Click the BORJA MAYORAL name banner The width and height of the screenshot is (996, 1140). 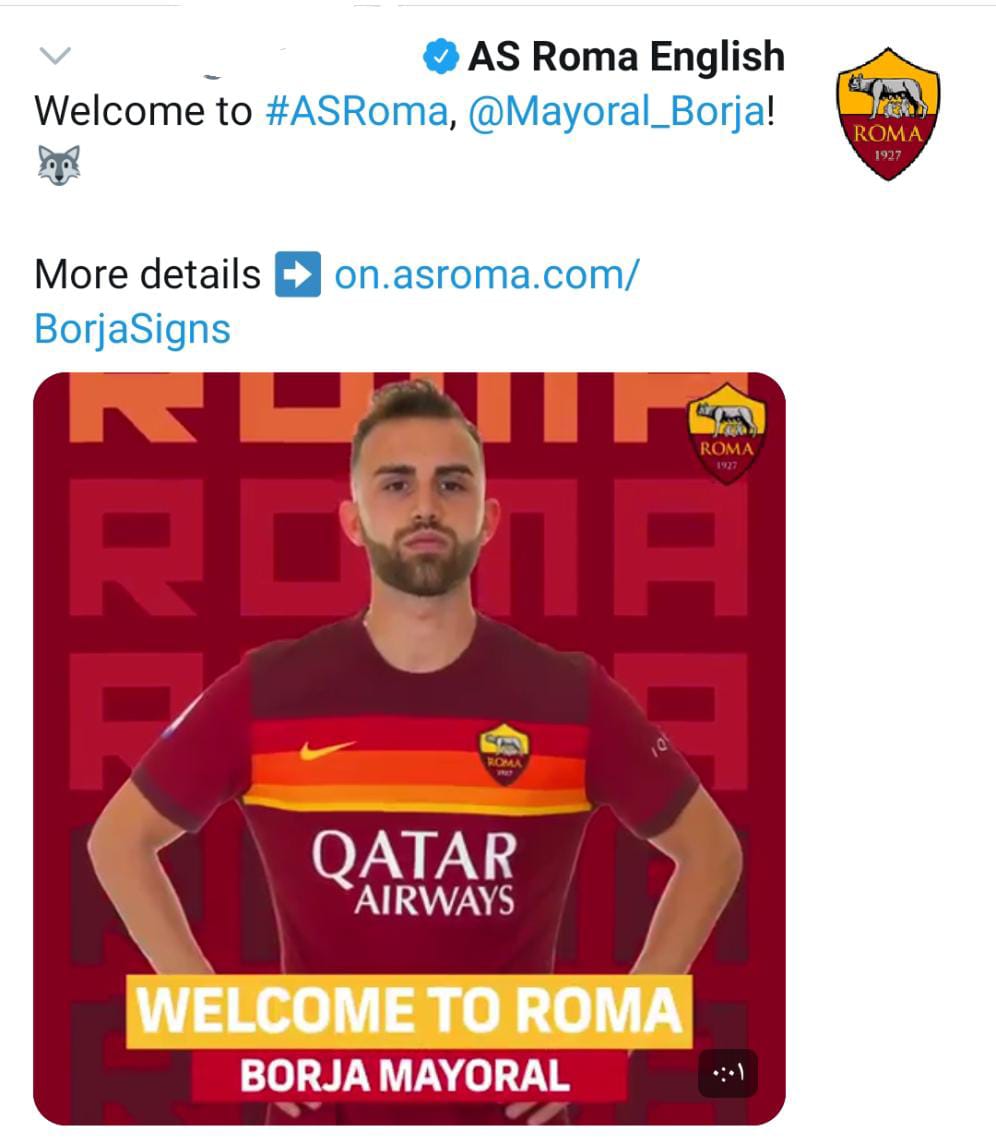coord(408,1075)
